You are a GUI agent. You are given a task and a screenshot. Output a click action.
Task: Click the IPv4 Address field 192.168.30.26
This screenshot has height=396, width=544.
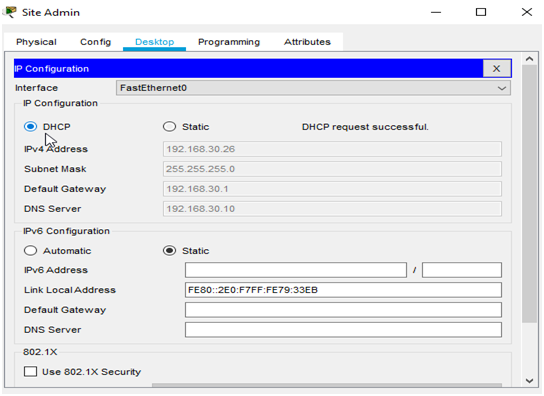click(332, 149)
